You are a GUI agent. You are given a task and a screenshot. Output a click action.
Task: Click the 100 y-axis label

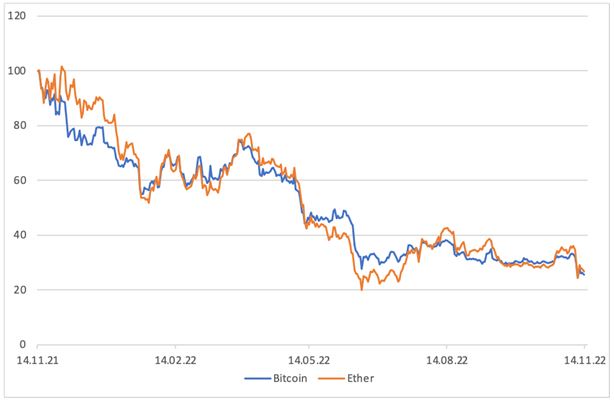[19, 71]
